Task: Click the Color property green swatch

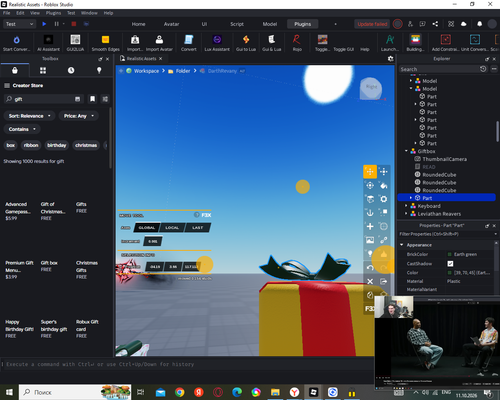Action: click(449, 273)
